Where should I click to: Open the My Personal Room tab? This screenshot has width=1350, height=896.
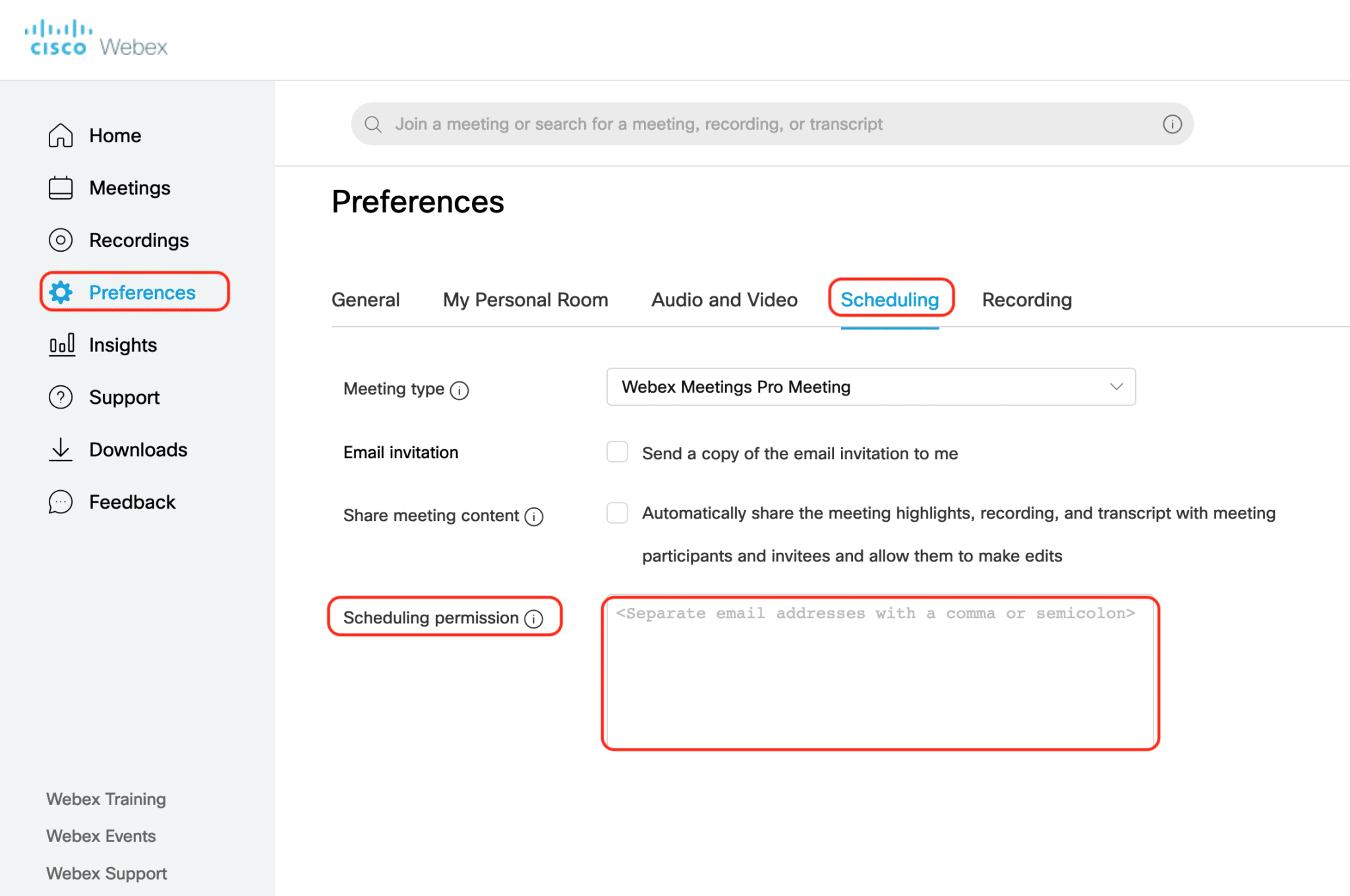[525, 300]
